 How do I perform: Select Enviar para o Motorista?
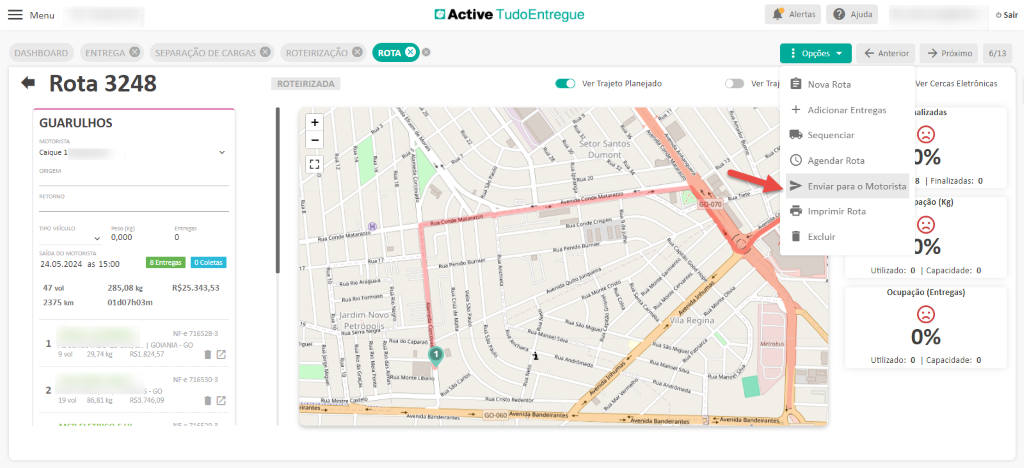point(848,186)
